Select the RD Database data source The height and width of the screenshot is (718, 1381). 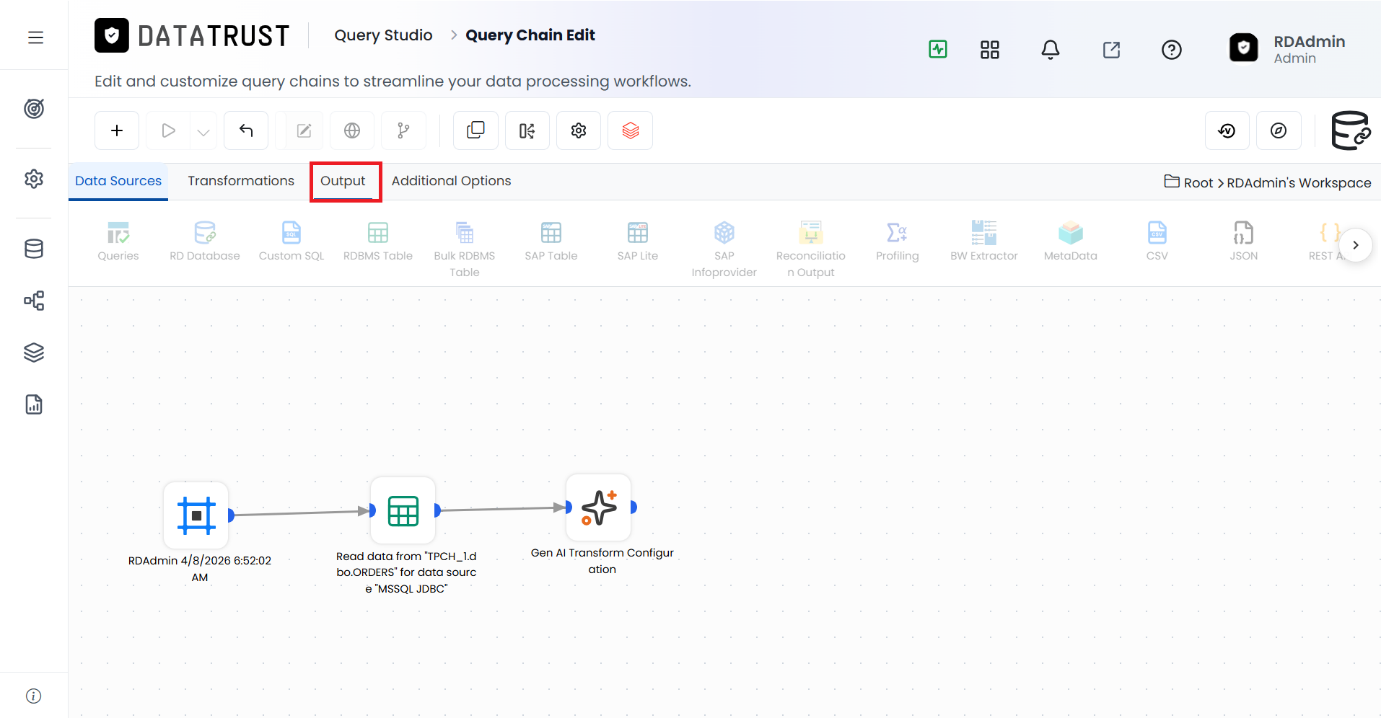tap(205, 242)
